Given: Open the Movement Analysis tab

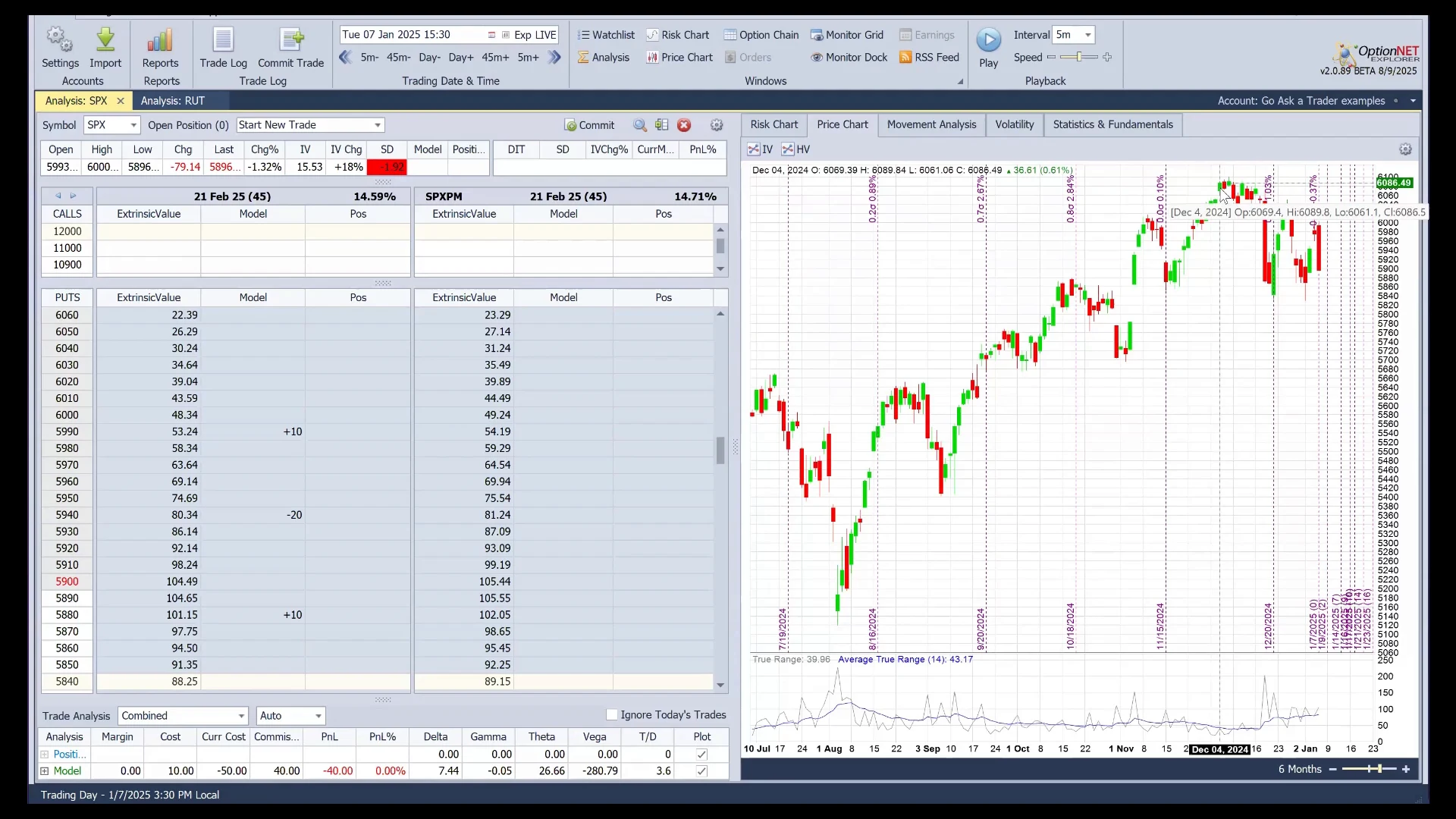Looking at the screenshot, I should 931,124.
